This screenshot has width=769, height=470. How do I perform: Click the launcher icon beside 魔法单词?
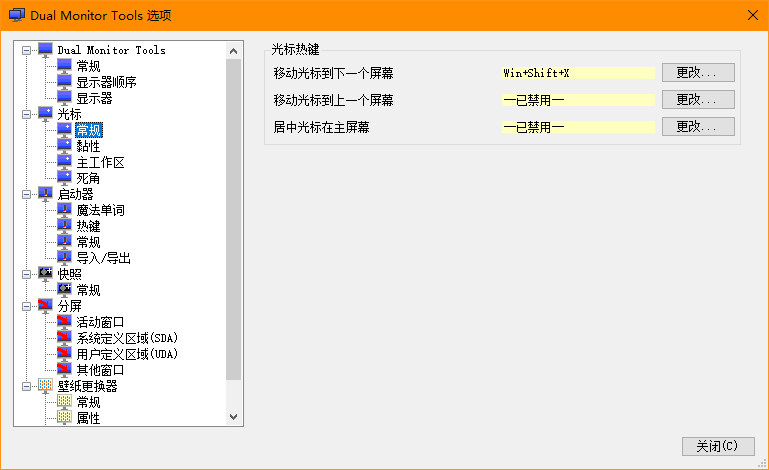pos(65,210)
